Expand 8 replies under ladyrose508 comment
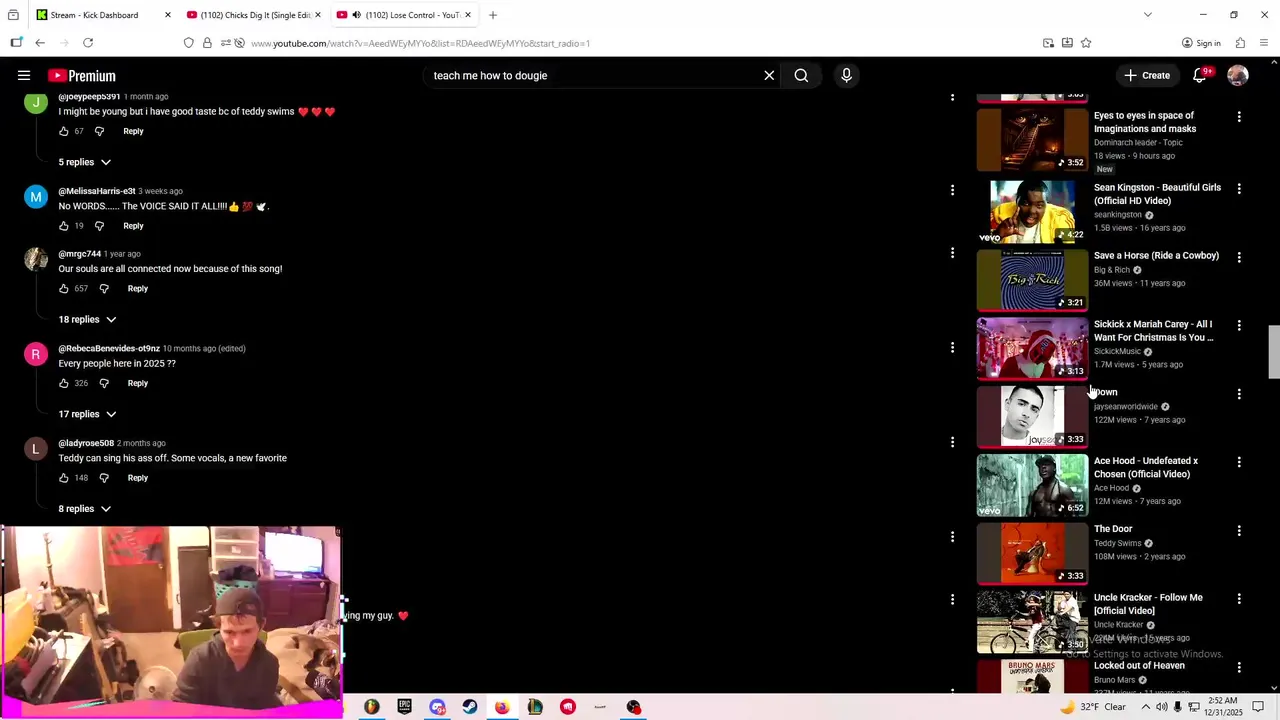1280x720 pixels. (84, 509)
